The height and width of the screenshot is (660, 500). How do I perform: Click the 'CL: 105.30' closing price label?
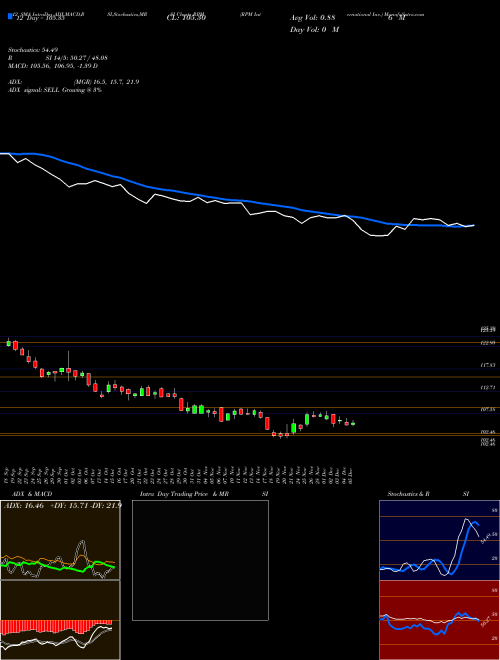click(x=186, y=18)
